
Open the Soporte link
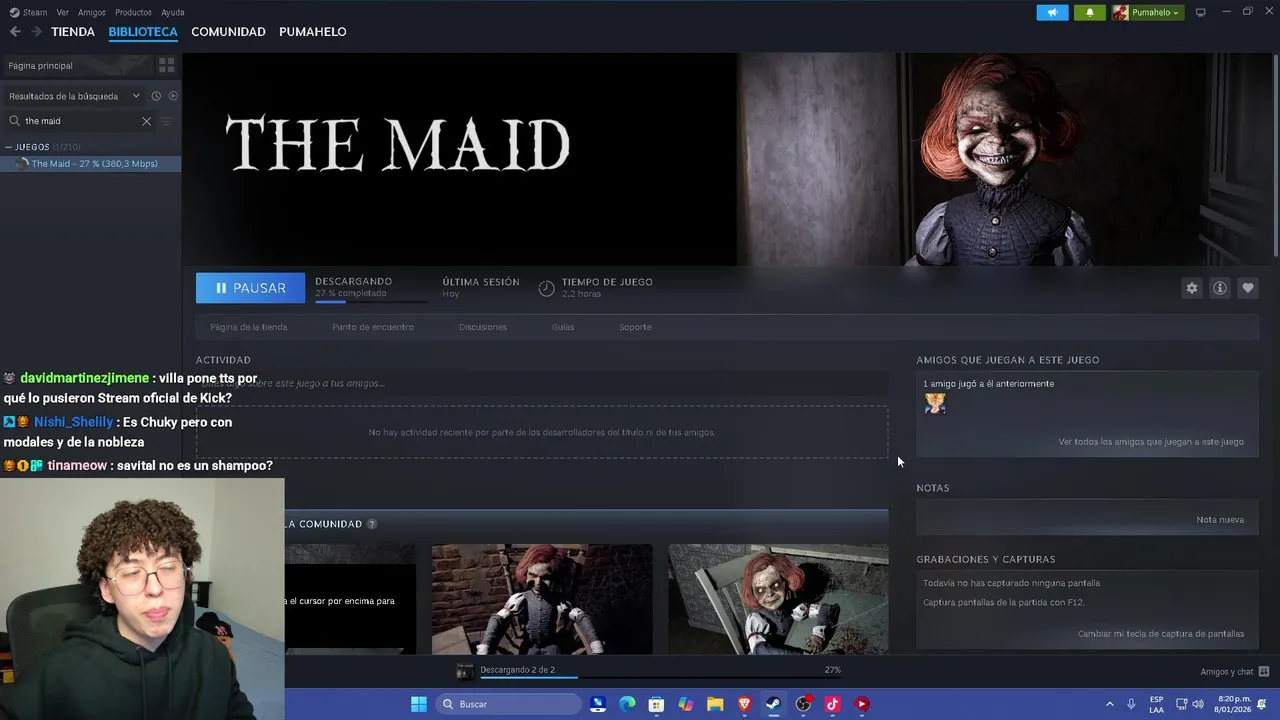[635, 327]
